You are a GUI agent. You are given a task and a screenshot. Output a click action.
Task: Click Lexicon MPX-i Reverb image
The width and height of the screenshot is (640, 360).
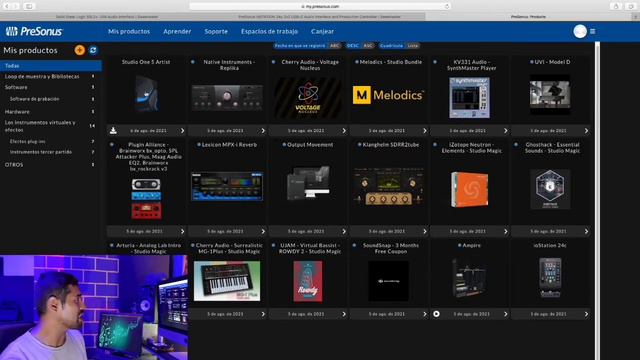click(227, 187)
